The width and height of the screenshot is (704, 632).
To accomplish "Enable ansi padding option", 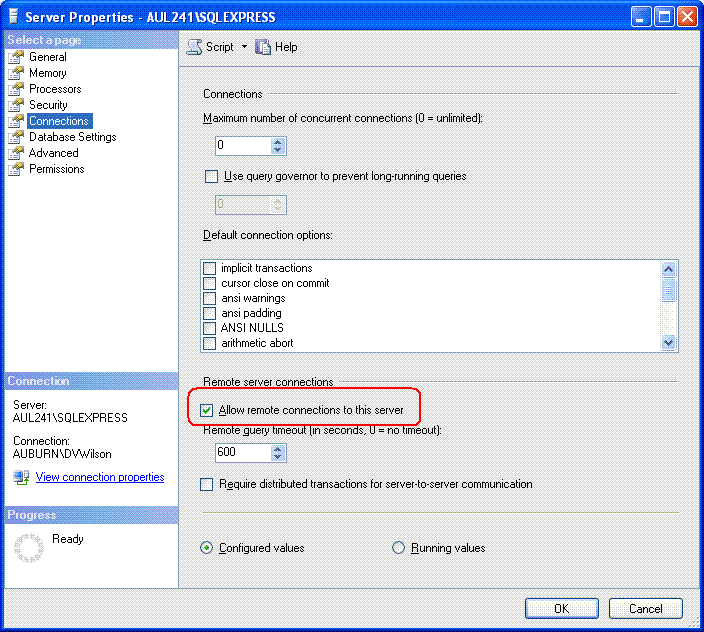I will 209,313.
